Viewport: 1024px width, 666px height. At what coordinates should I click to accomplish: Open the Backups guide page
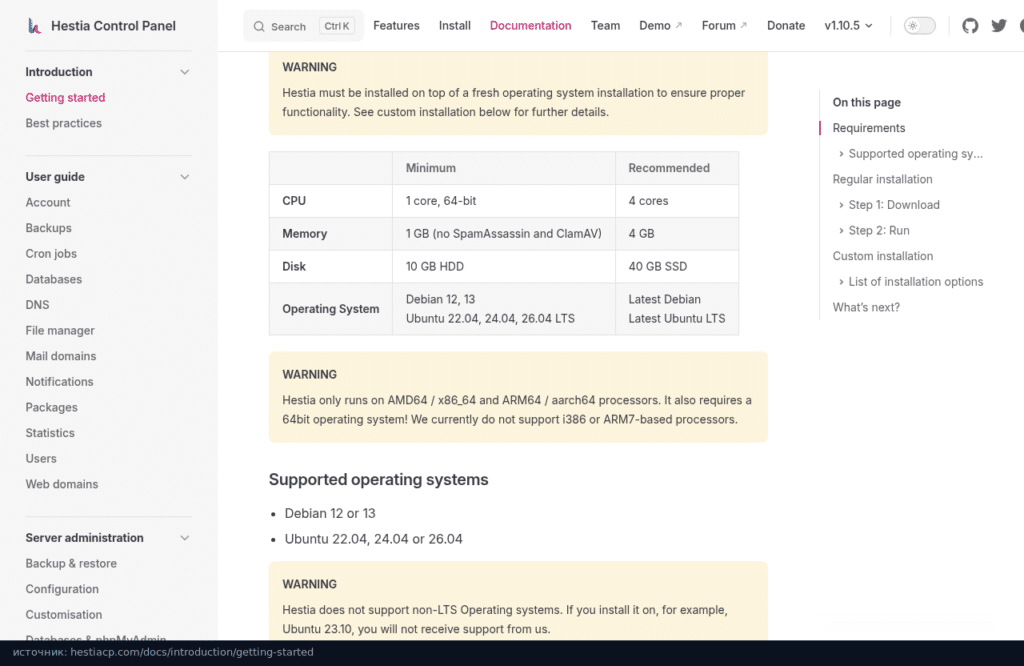point(48,228)
